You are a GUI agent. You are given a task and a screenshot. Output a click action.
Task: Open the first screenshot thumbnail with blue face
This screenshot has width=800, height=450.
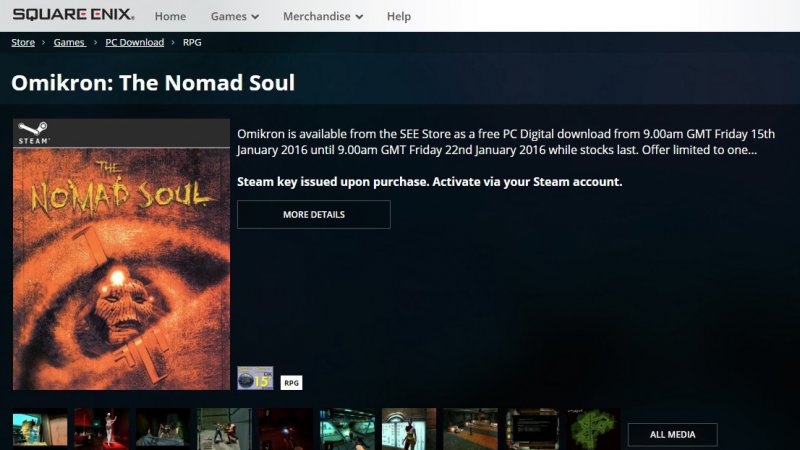[40, 429]
